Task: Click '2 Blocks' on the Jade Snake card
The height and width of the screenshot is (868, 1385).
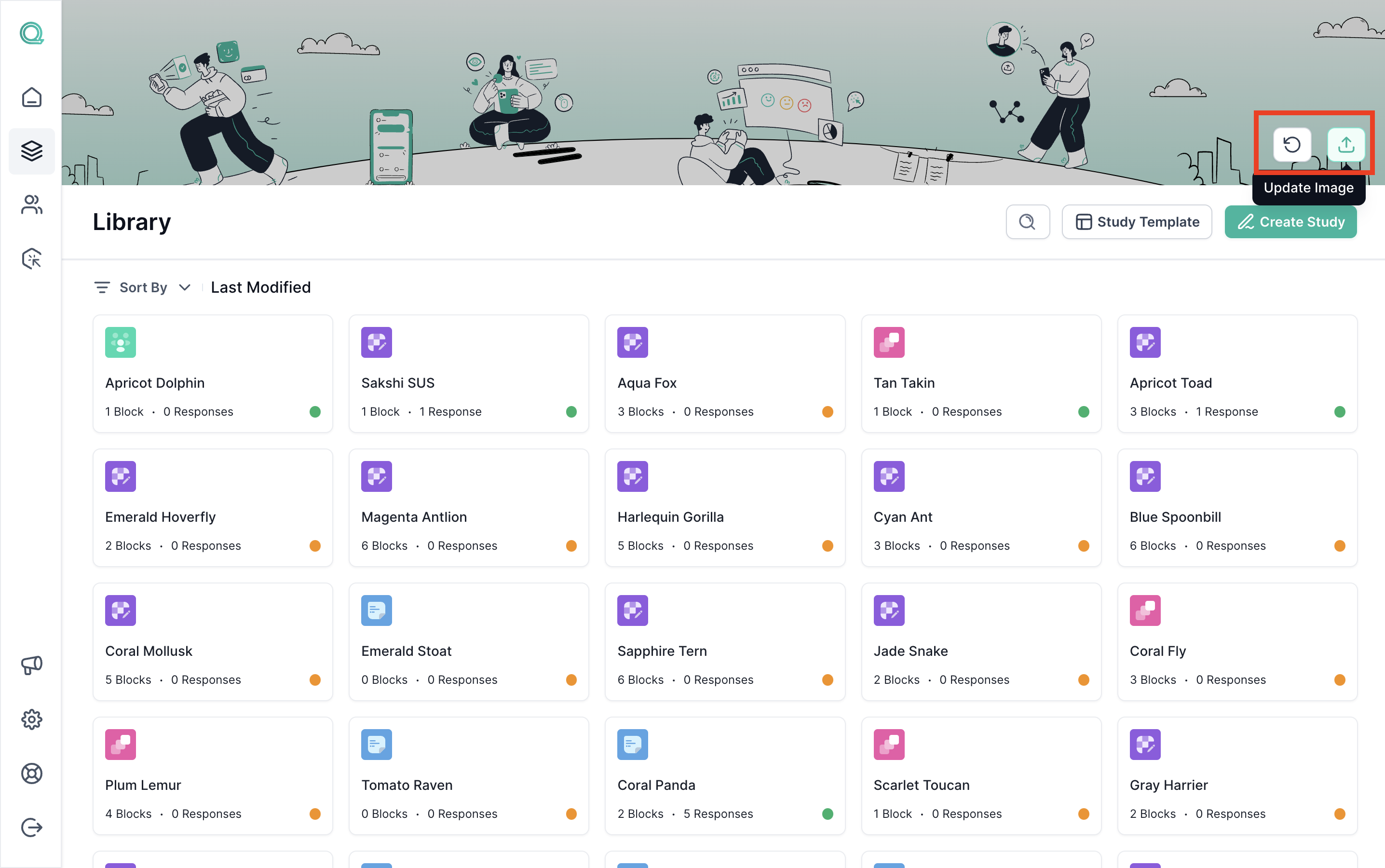Action: 896,680
